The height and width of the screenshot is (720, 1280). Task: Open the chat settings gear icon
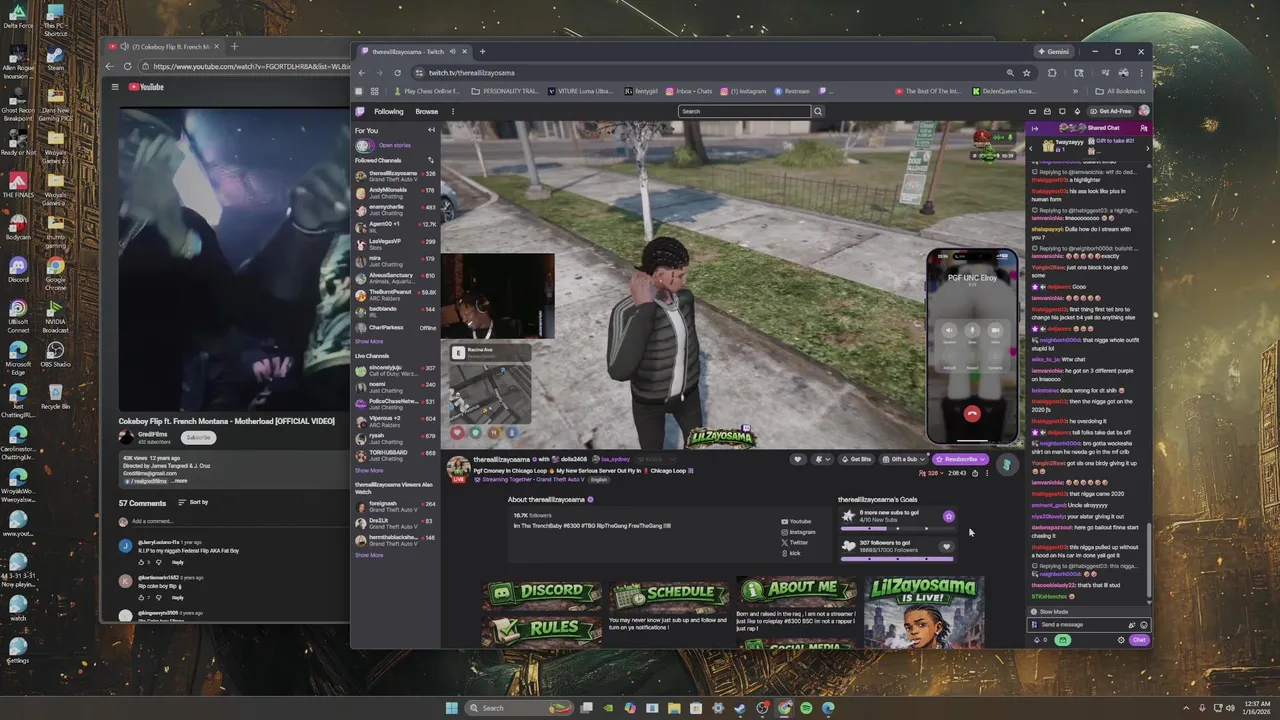[x=1121, y=640]
